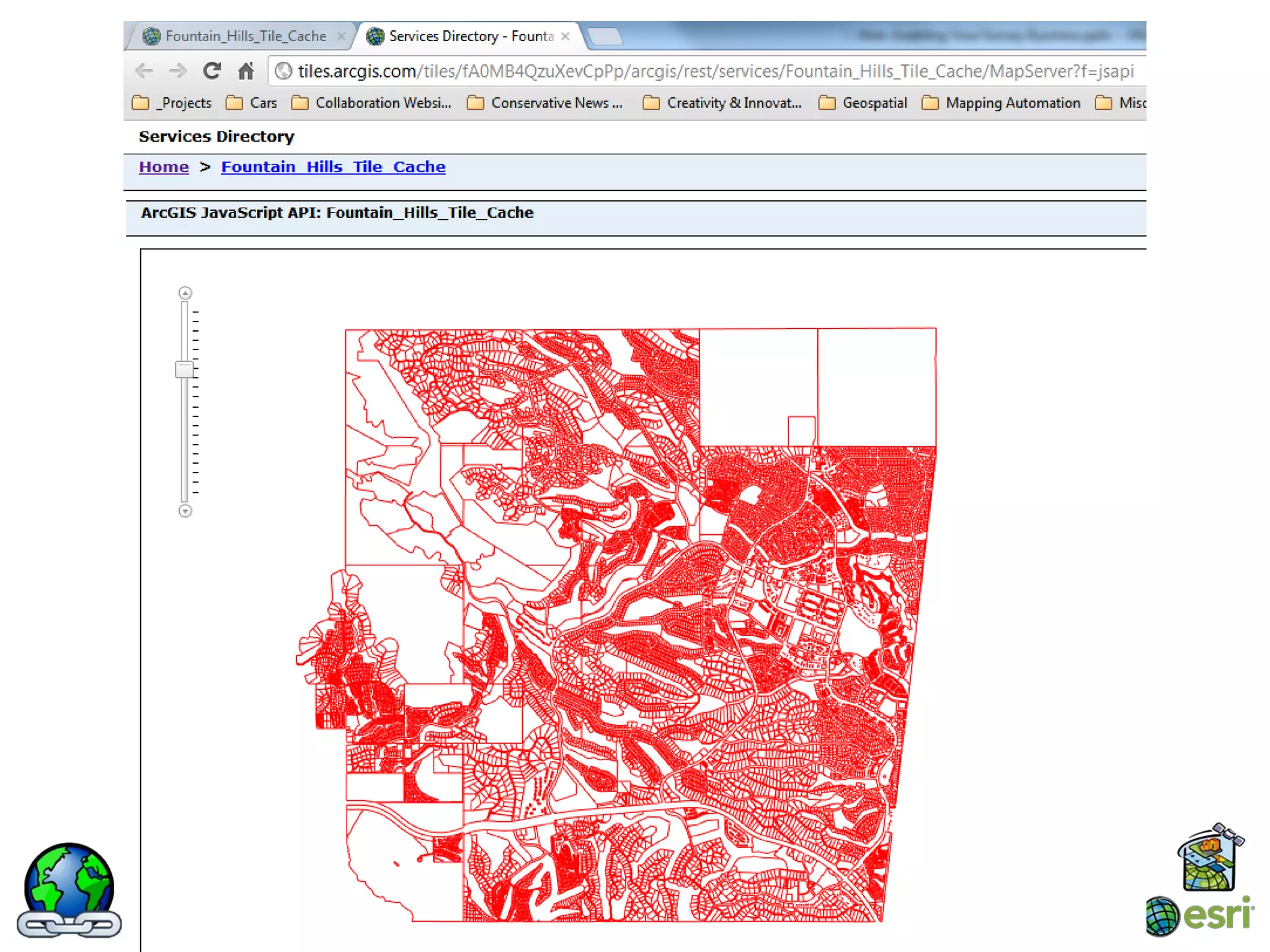Click the browser back arrow button
The width and height of the screenshot is (1270, 952).
pyautogui.click(x=144, y=71)
